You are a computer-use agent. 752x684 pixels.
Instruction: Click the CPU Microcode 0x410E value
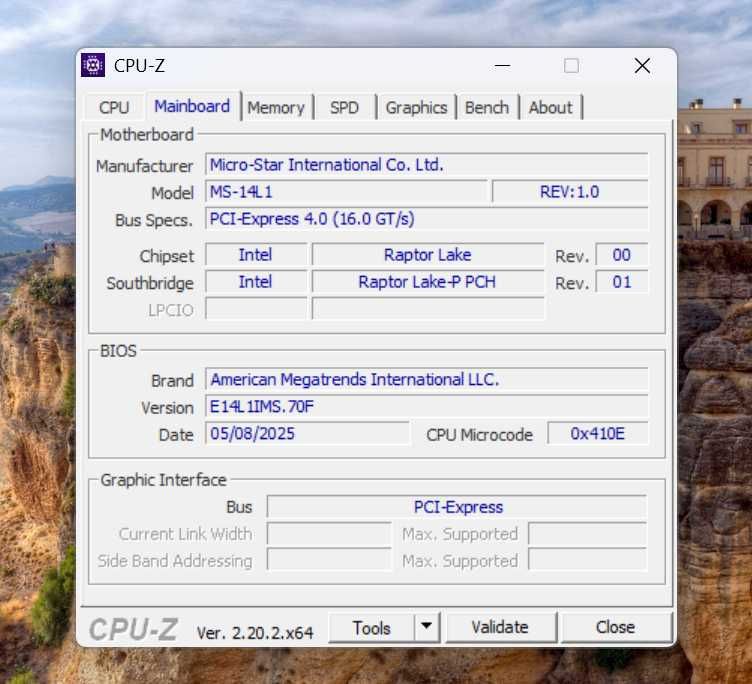pyautogui.click(x=598, y=434)
